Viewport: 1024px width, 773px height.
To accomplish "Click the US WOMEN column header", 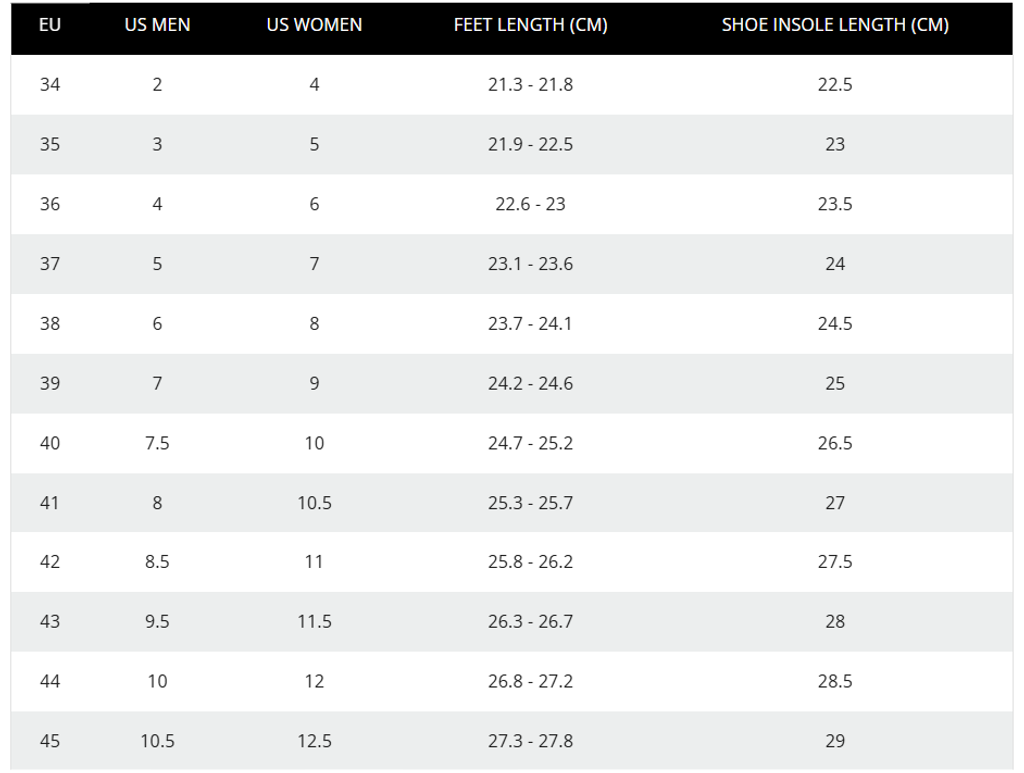I will tap(314, 26).
